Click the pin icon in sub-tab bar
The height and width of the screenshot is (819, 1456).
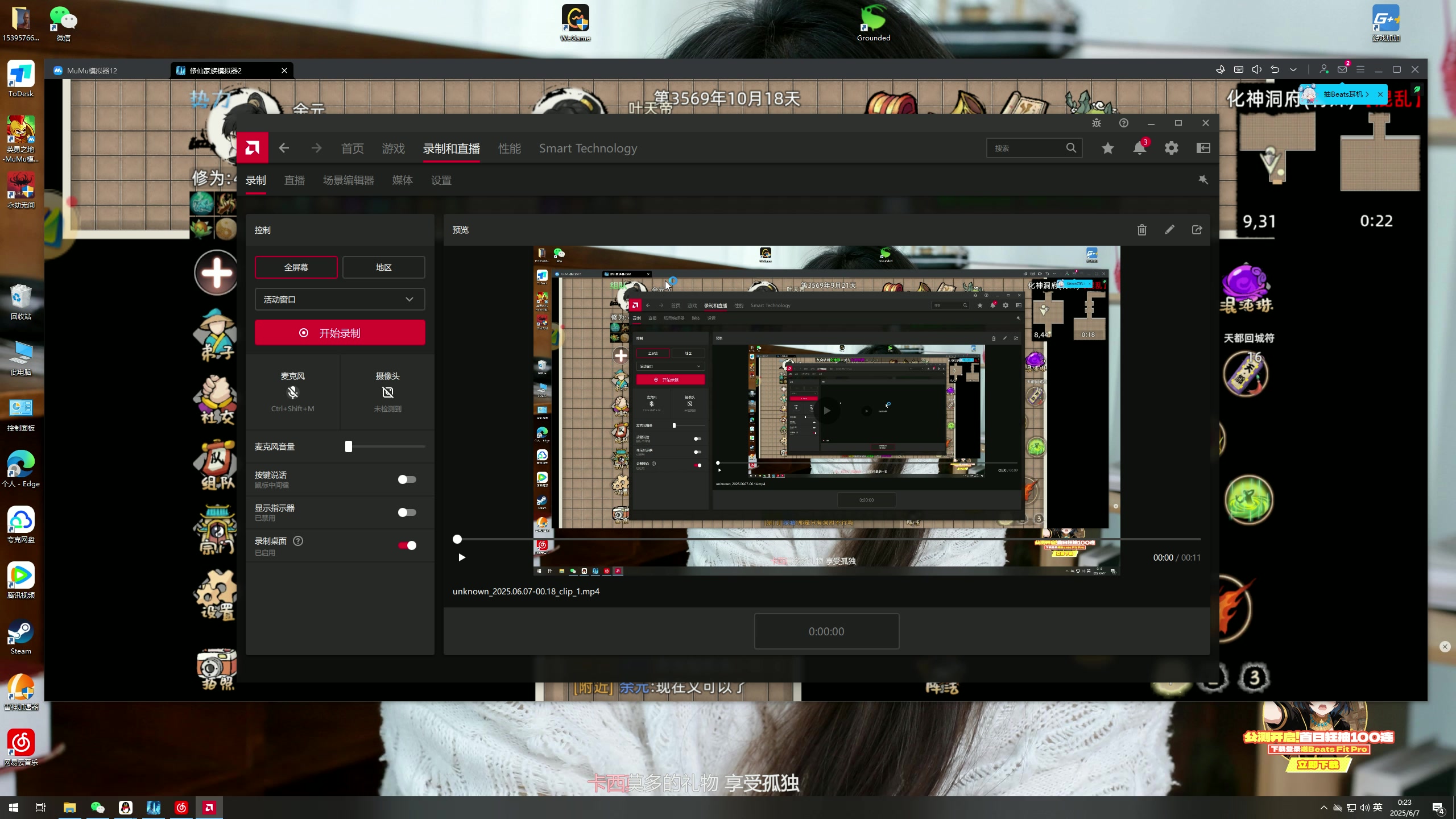pyautogui.click(x=1203, y=180)
